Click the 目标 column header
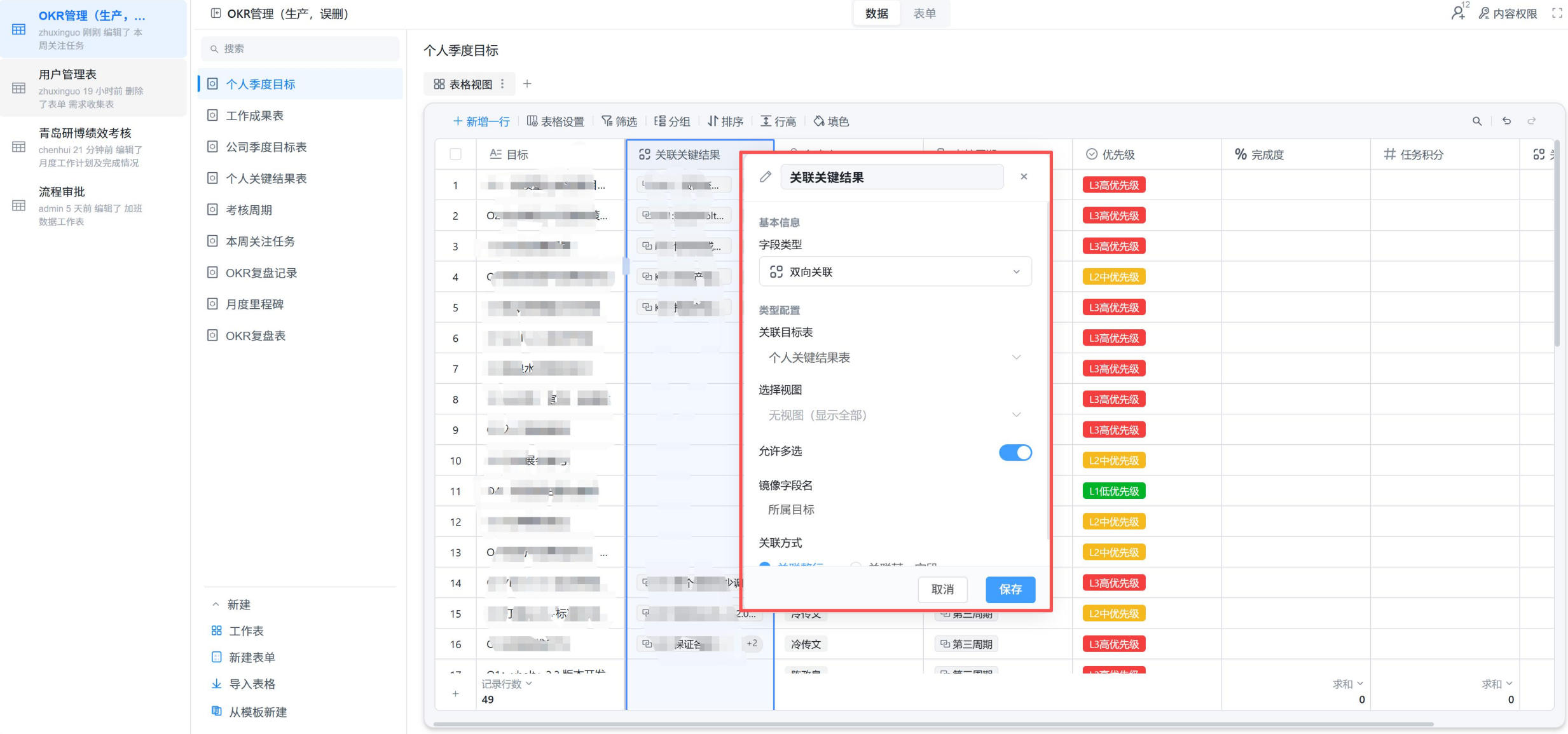Viewport: 1568px width, 734px height. (551, 154)
